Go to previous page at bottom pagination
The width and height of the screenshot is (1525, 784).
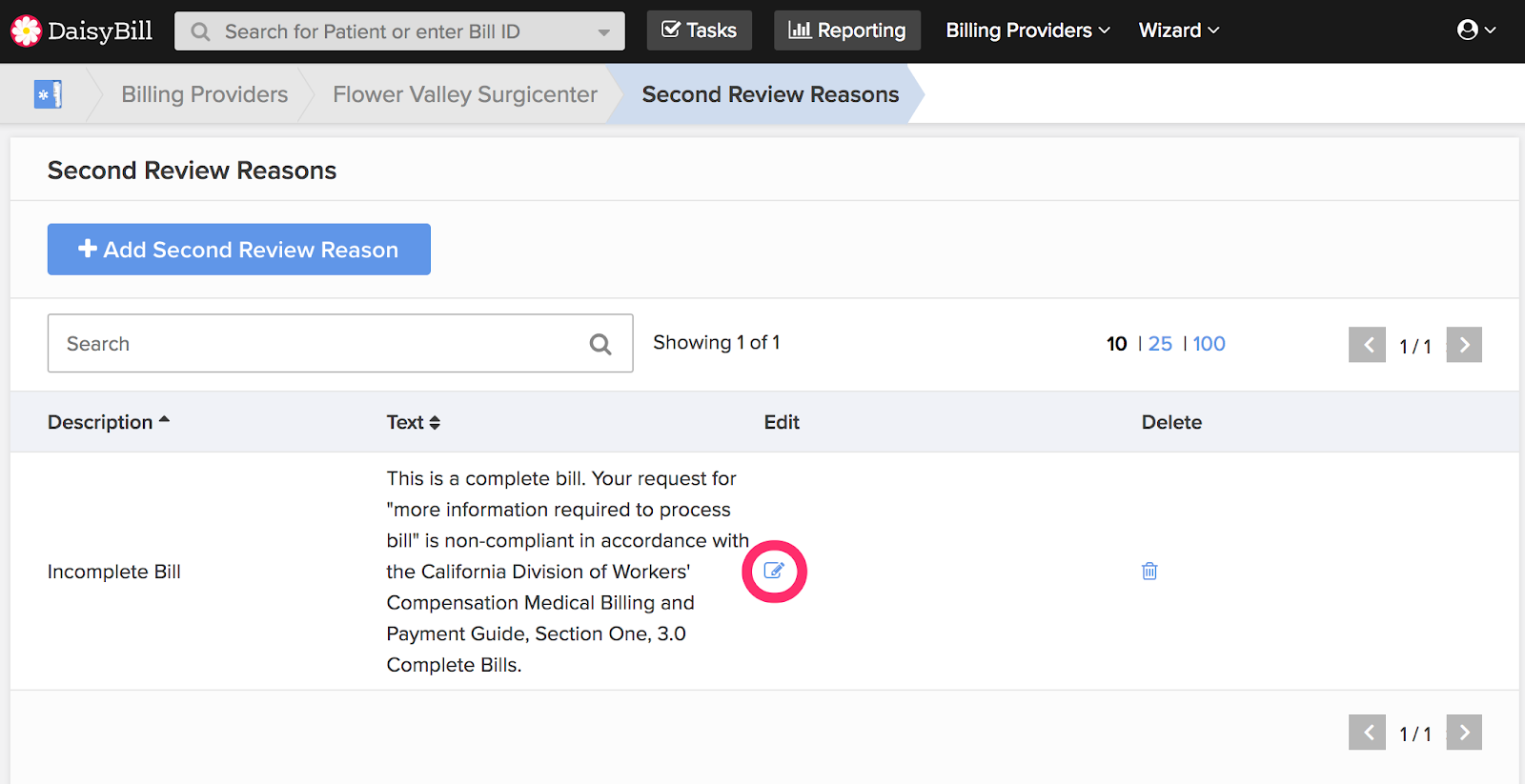1367,733
